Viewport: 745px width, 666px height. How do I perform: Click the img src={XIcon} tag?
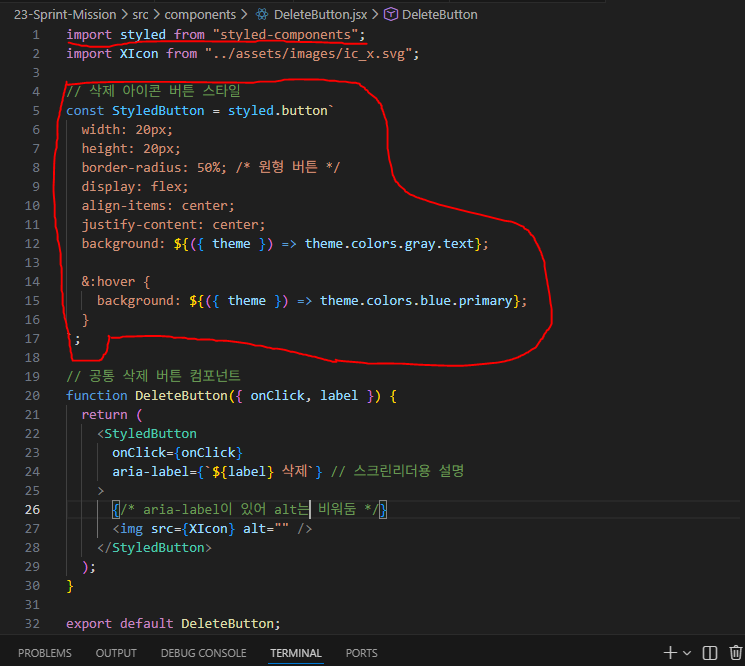[212, 529]
